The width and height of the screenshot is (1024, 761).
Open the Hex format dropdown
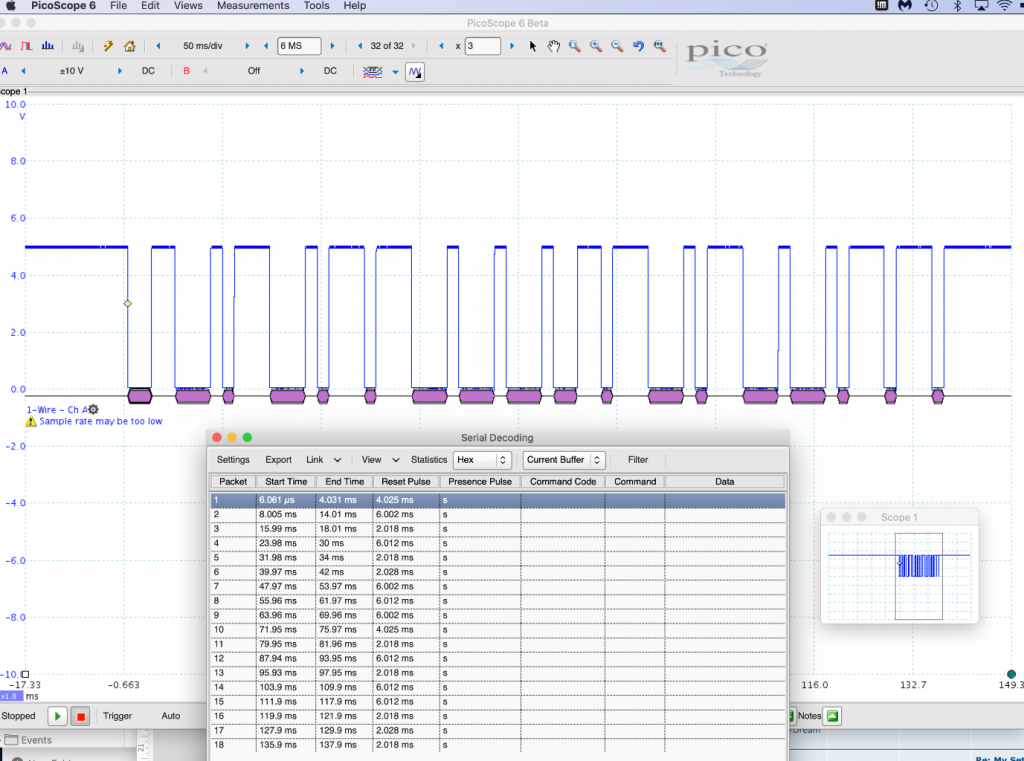click(482, 460)
